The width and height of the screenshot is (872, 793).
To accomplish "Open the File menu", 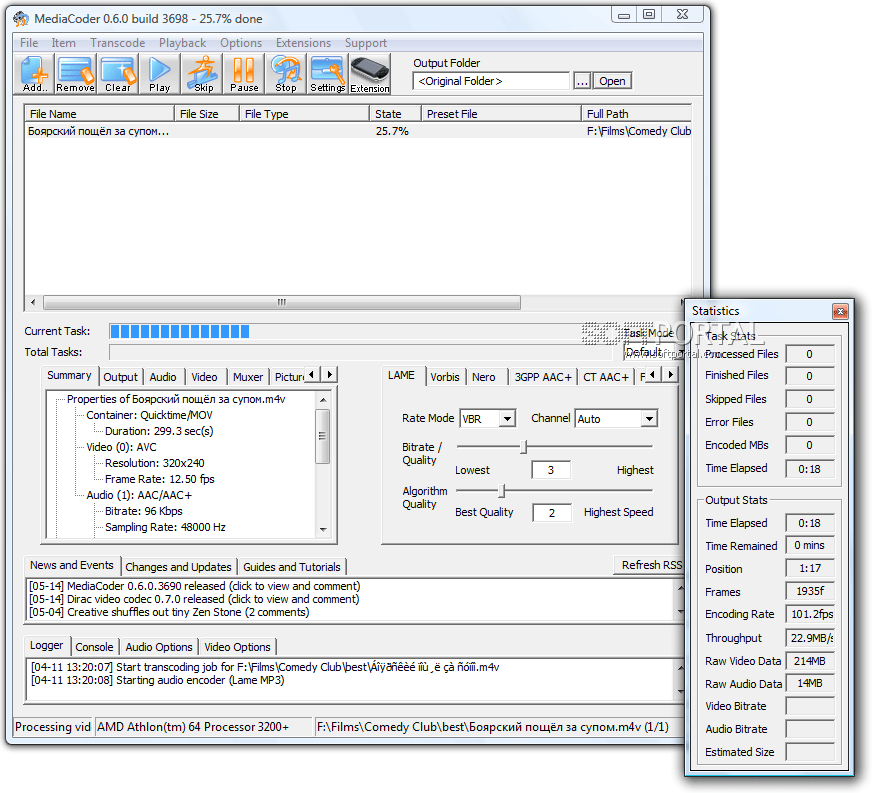I will click(x=29, y=43).
